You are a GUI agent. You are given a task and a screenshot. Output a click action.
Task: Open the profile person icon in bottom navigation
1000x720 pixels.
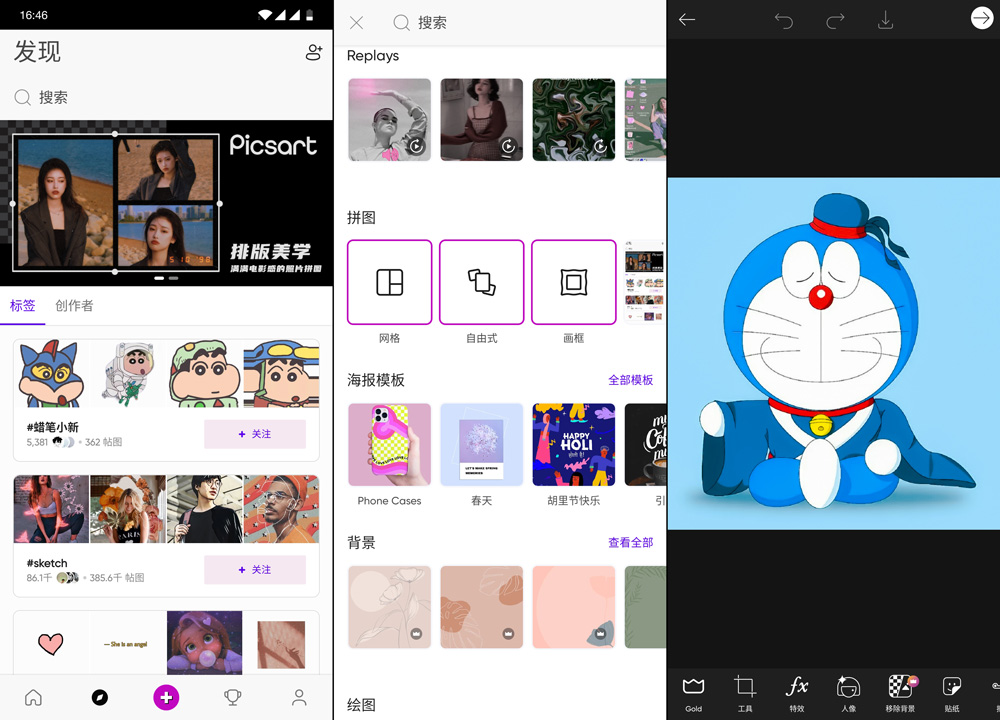[299, 698]
